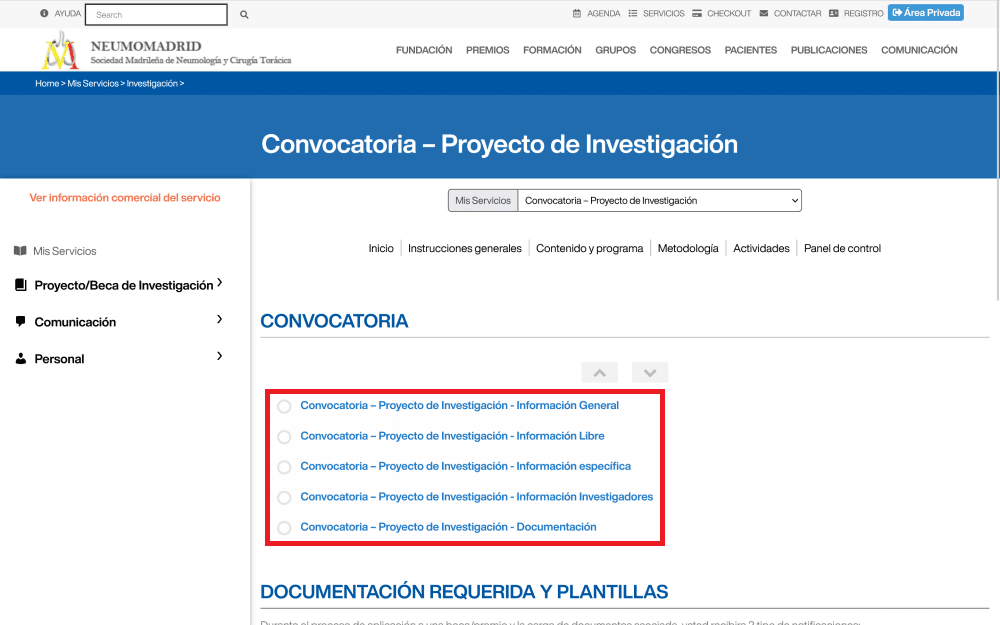The width and height of the screenshot is (1000, 625).
Task: Click the magnifying glass search icon
Action: click(x=244, y=15)
